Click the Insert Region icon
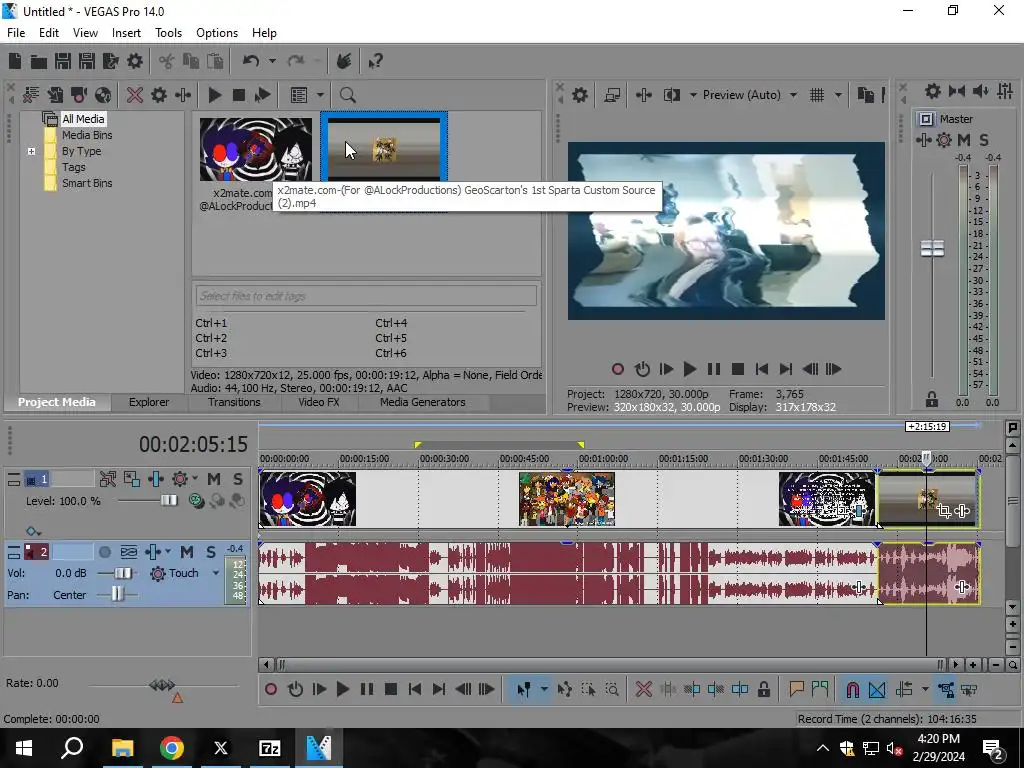This screenshot has width=1024, height=768. (x=820, y=690)
